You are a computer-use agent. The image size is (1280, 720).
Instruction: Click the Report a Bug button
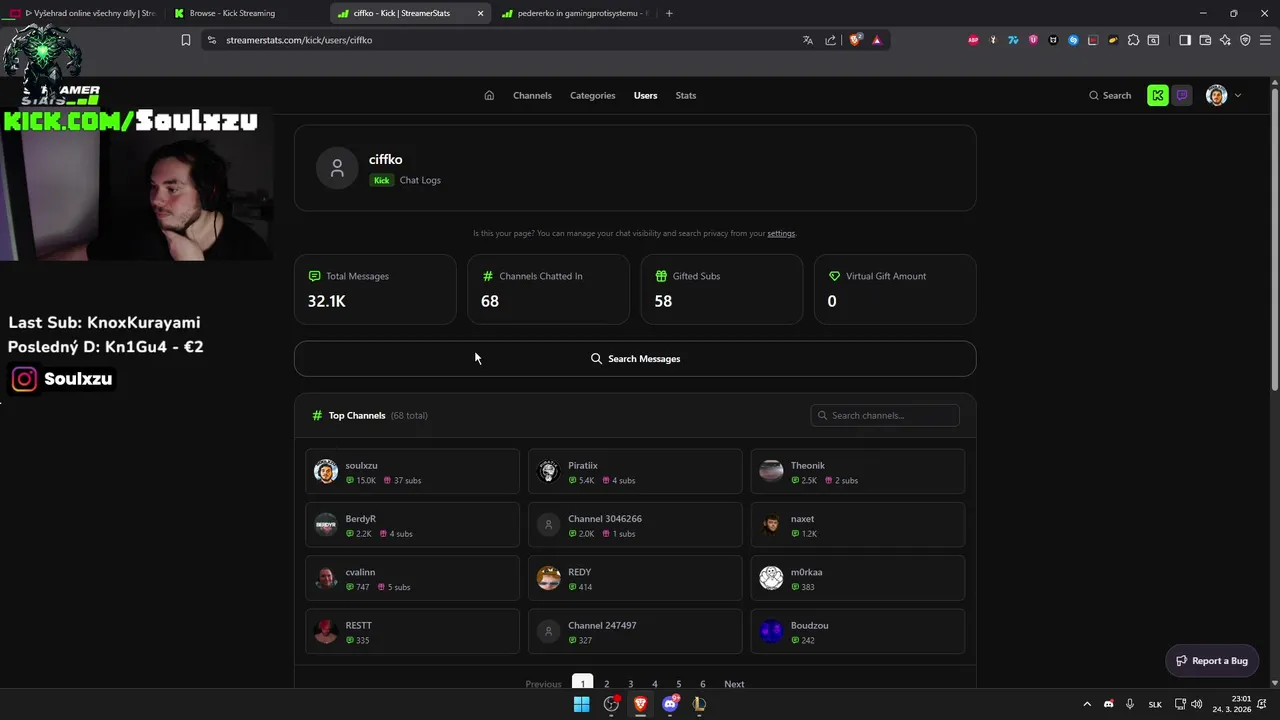tap(1212, 660)
